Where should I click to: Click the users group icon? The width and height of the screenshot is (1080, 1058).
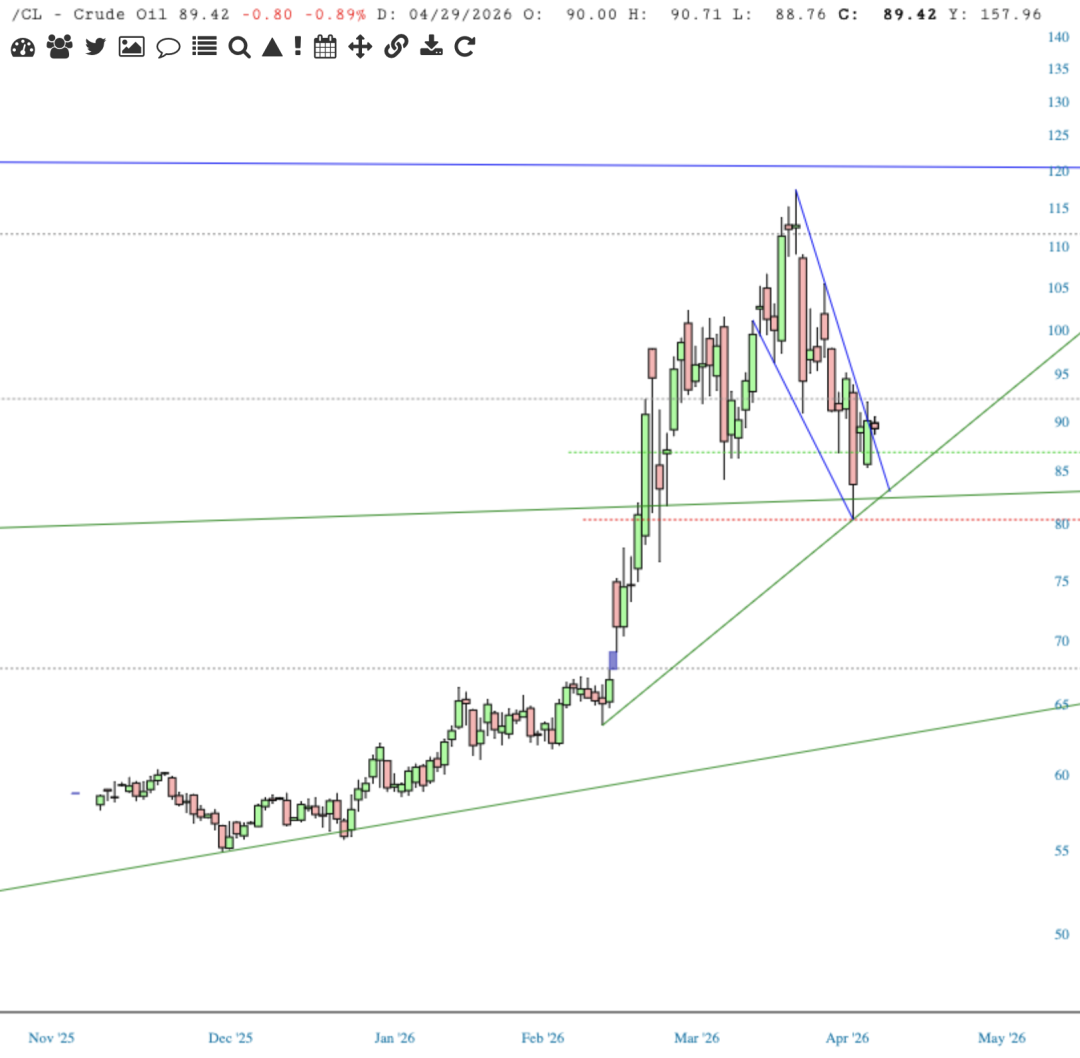[x=60, y=47]
